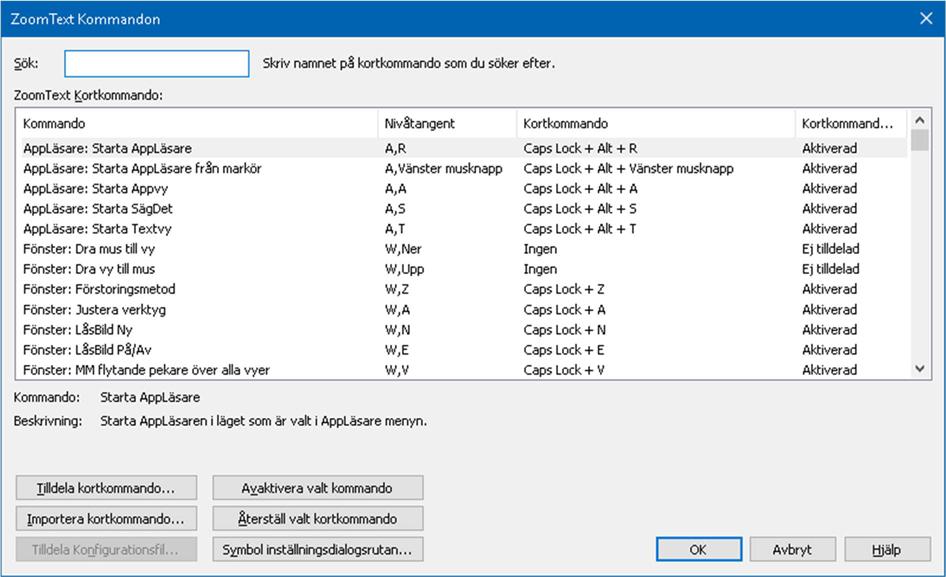Click the 'A,R' Nivåtangent cell
946x577 pixels.
(395, 148)
